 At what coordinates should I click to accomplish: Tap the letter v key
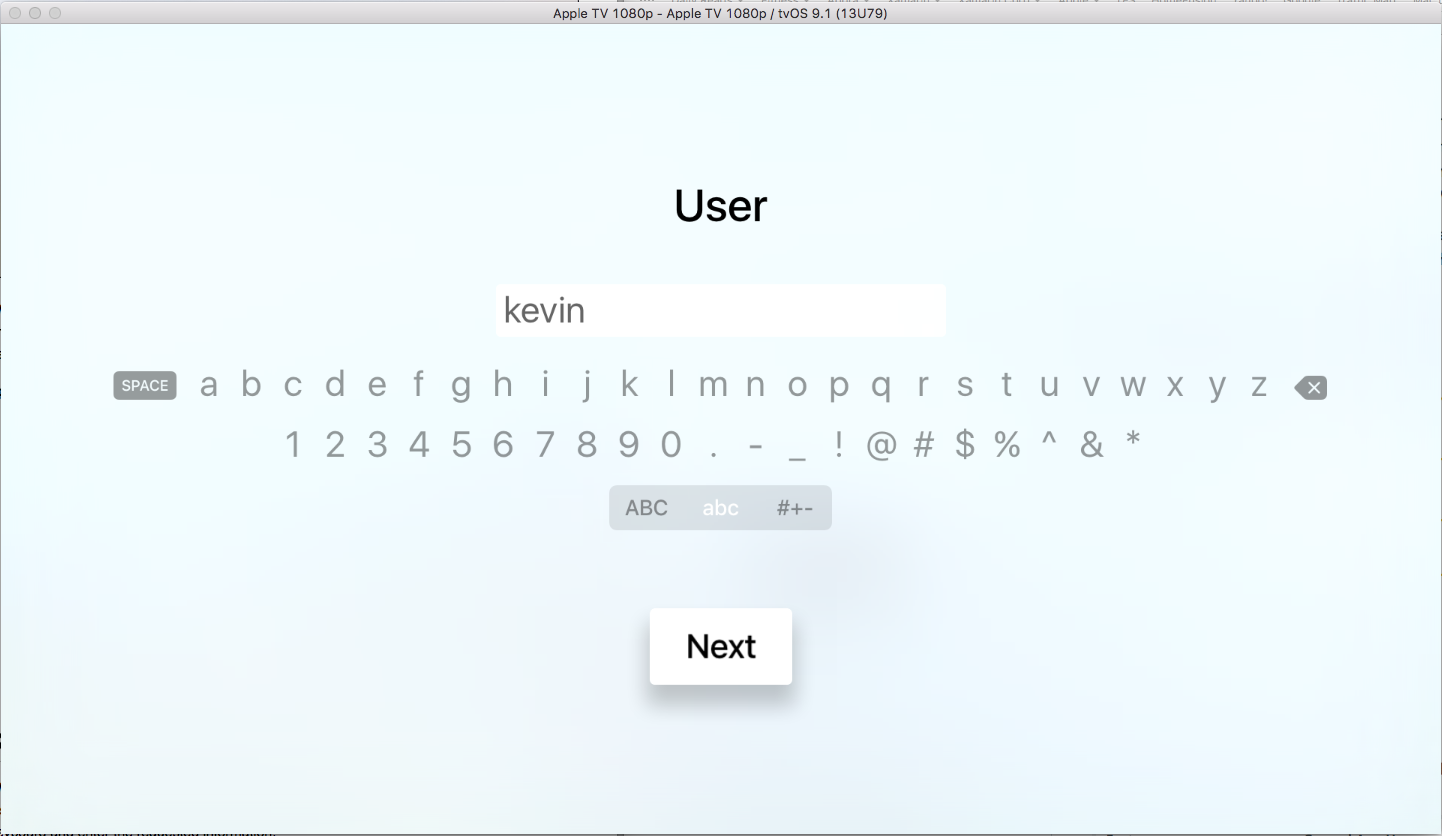coord(1091,385)
